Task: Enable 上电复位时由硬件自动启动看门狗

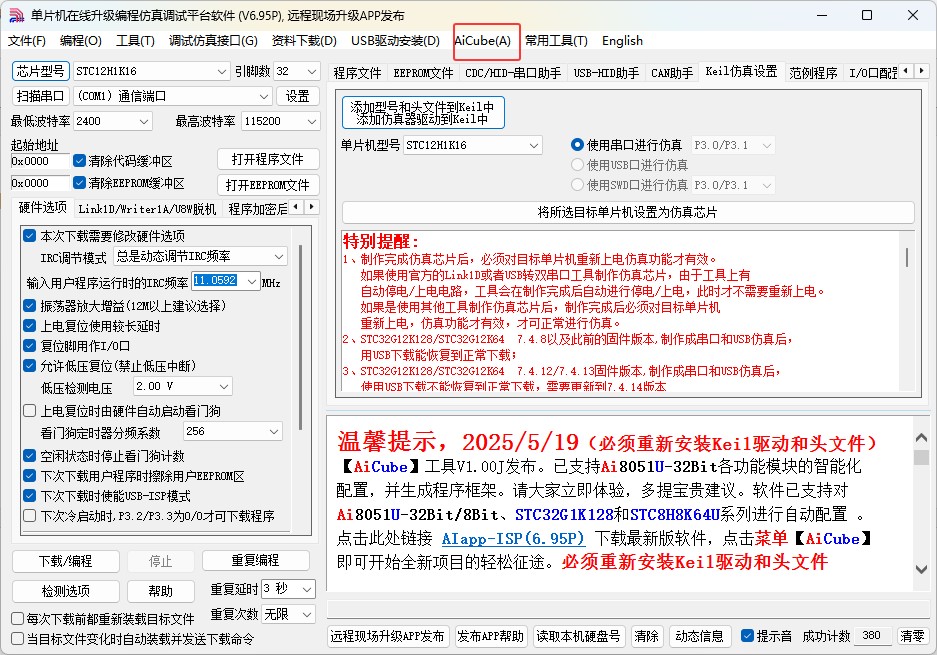Action: click(29, 411)
